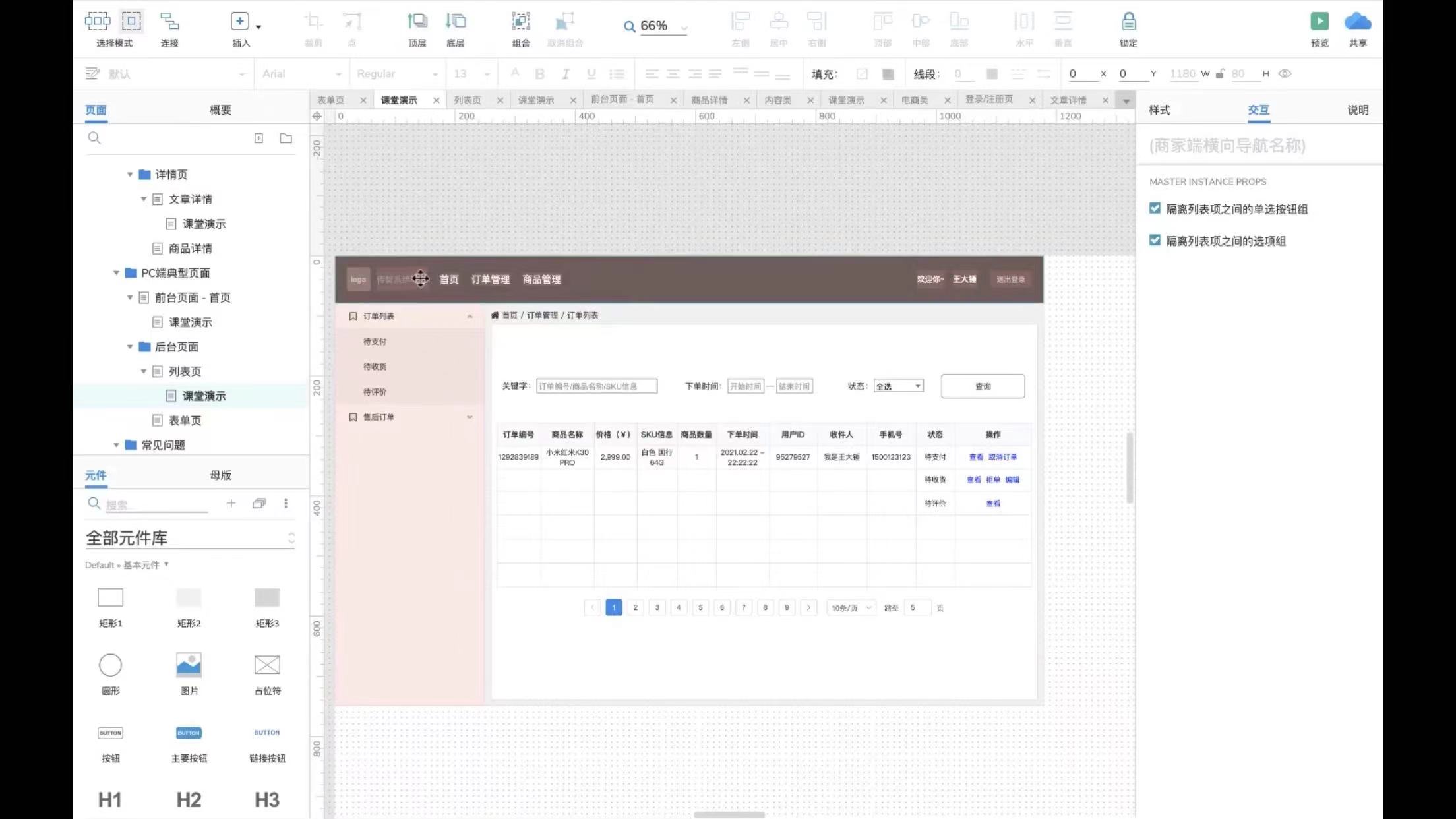Toggle the visibility eye icon in toolbar
This screenshot has width=1456, height=819.
[x=1285, y=74]
